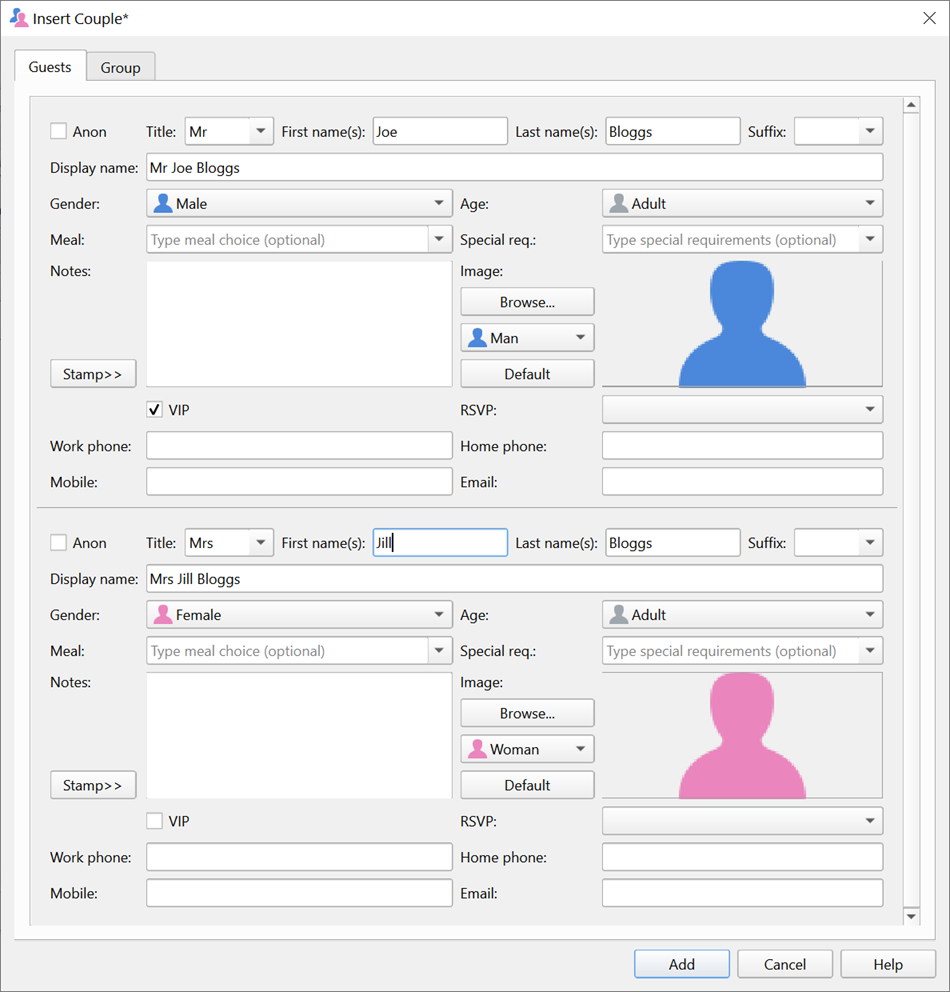
Task: Switch to the Group tab
Action: click(x=120, y=67)
